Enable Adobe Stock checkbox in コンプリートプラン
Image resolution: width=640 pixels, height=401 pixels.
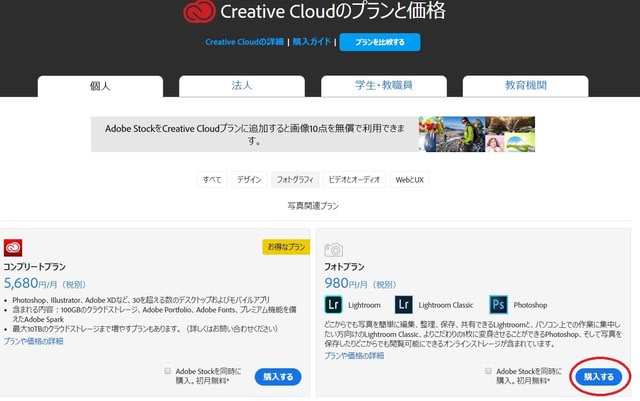coord(167,371)
